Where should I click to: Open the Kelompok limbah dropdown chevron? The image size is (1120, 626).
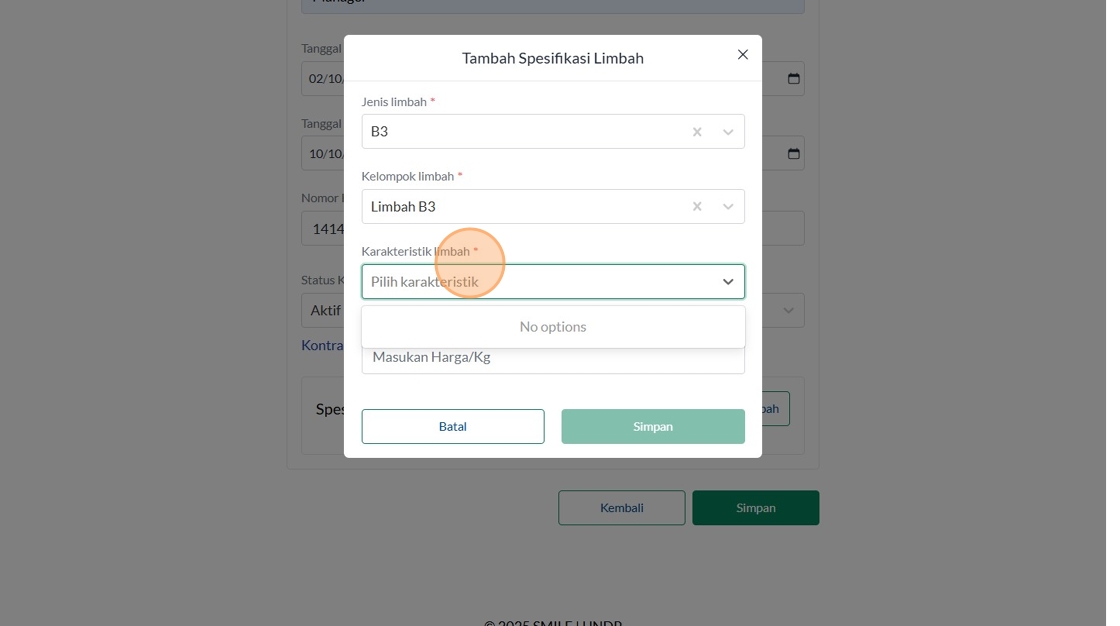(728, 207)
